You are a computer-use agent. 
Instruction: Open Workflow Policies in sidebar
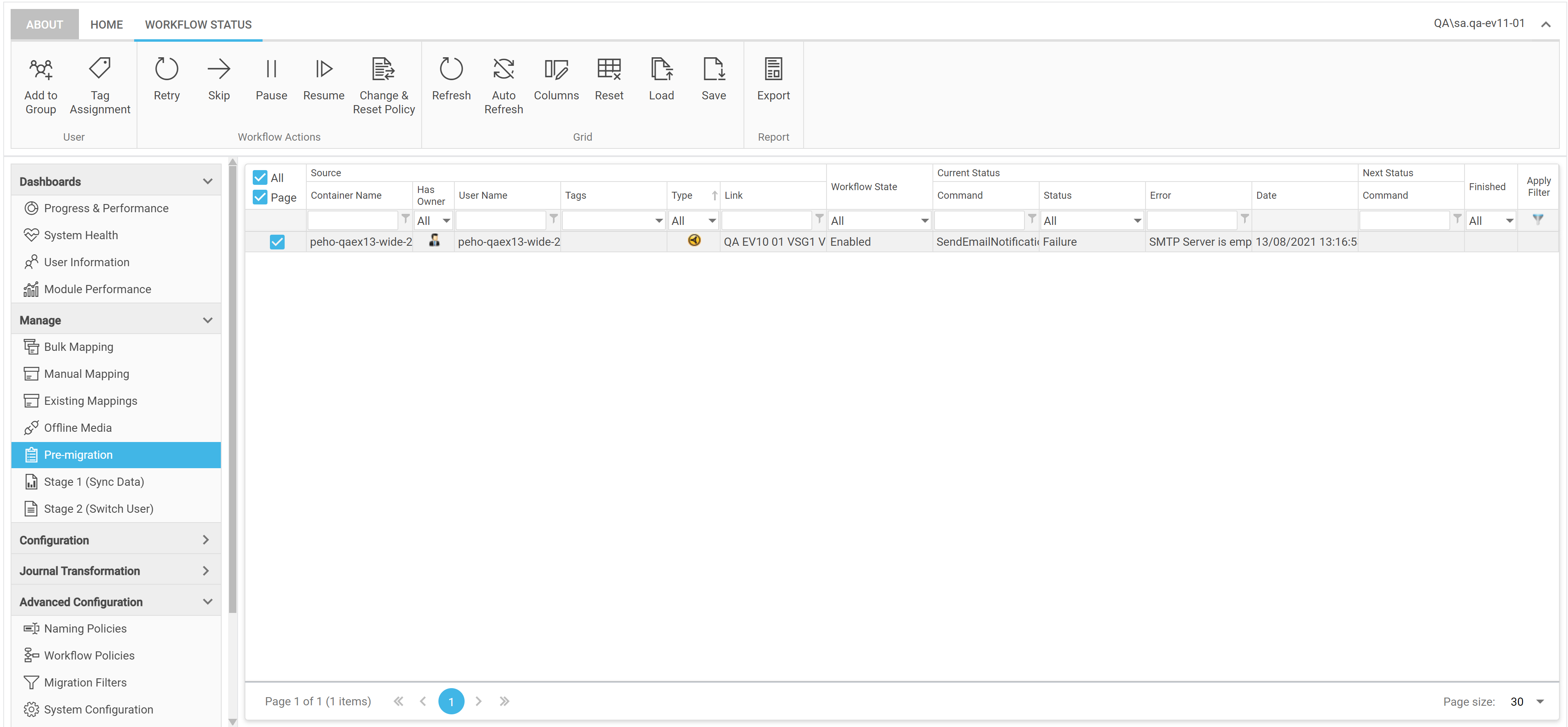tap(89, 655)
